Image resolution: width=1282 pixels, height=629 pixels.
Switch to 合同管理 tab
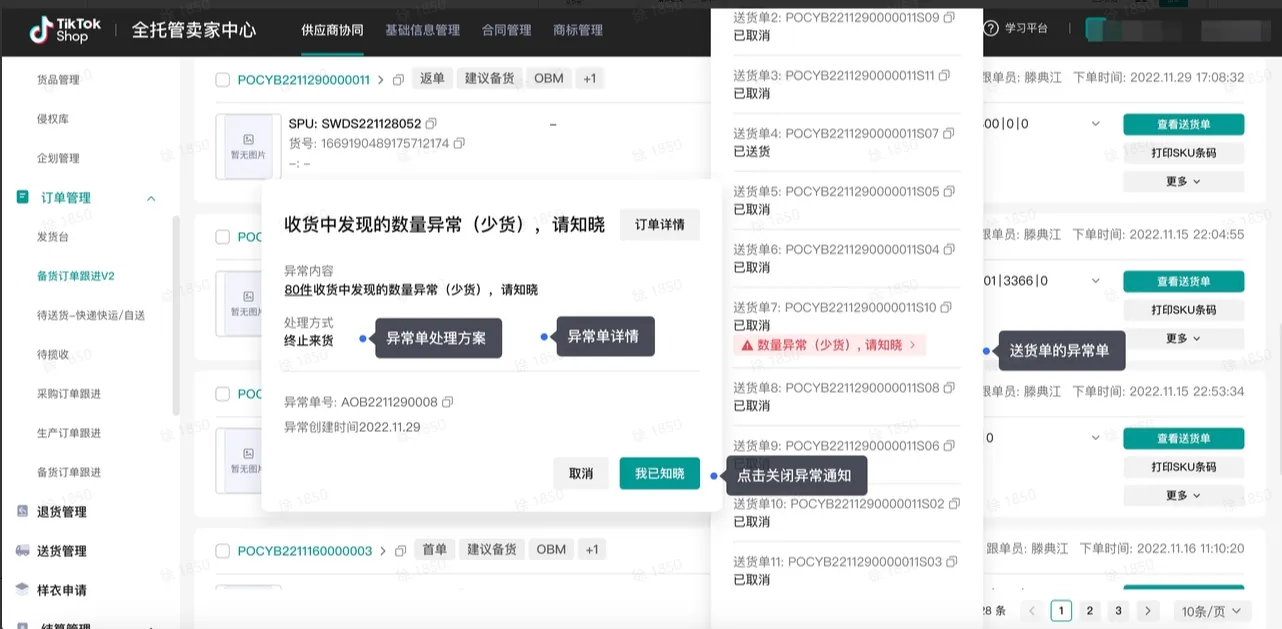click(506, 30)
